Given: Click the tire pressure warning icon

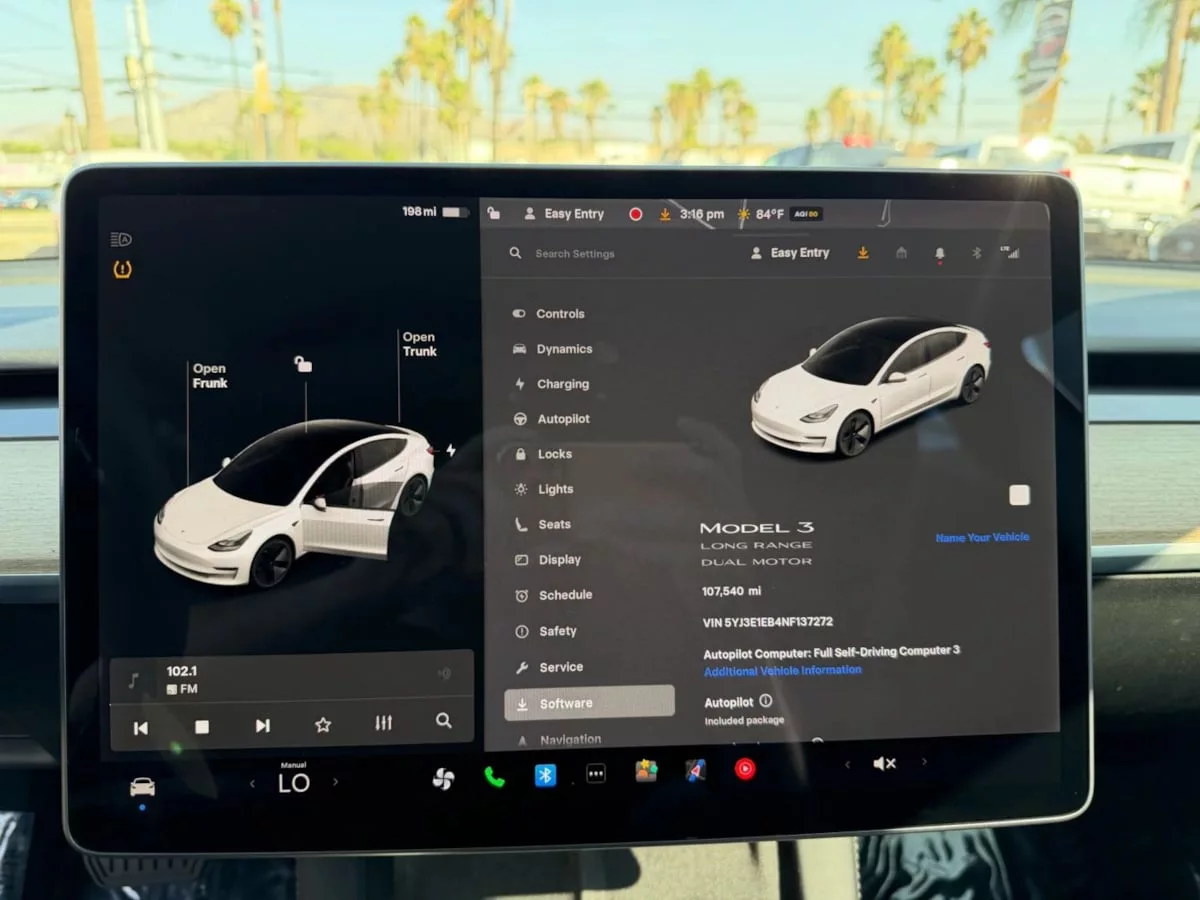Looking at the screenshot, I should point(122,269).
